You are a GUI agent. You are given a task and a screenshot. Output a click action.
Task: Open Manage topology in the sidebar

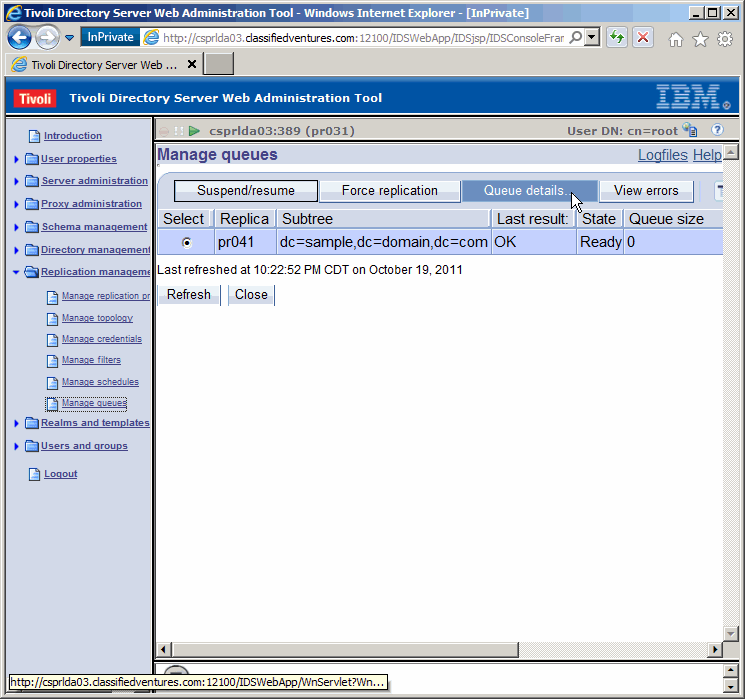(97, 318)
